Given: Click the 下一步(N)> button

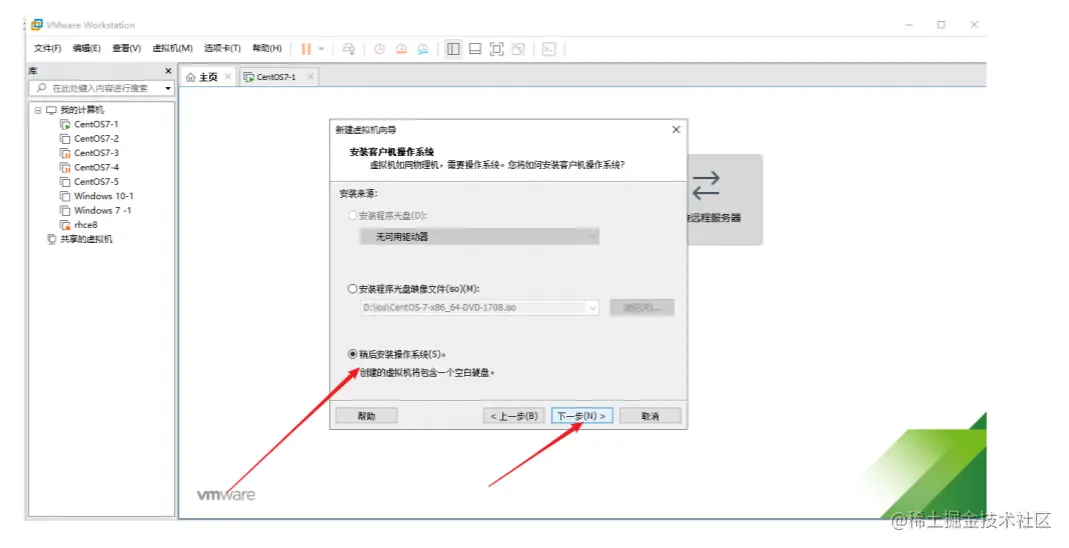Looking at the screenshot, I should [582, 415].
